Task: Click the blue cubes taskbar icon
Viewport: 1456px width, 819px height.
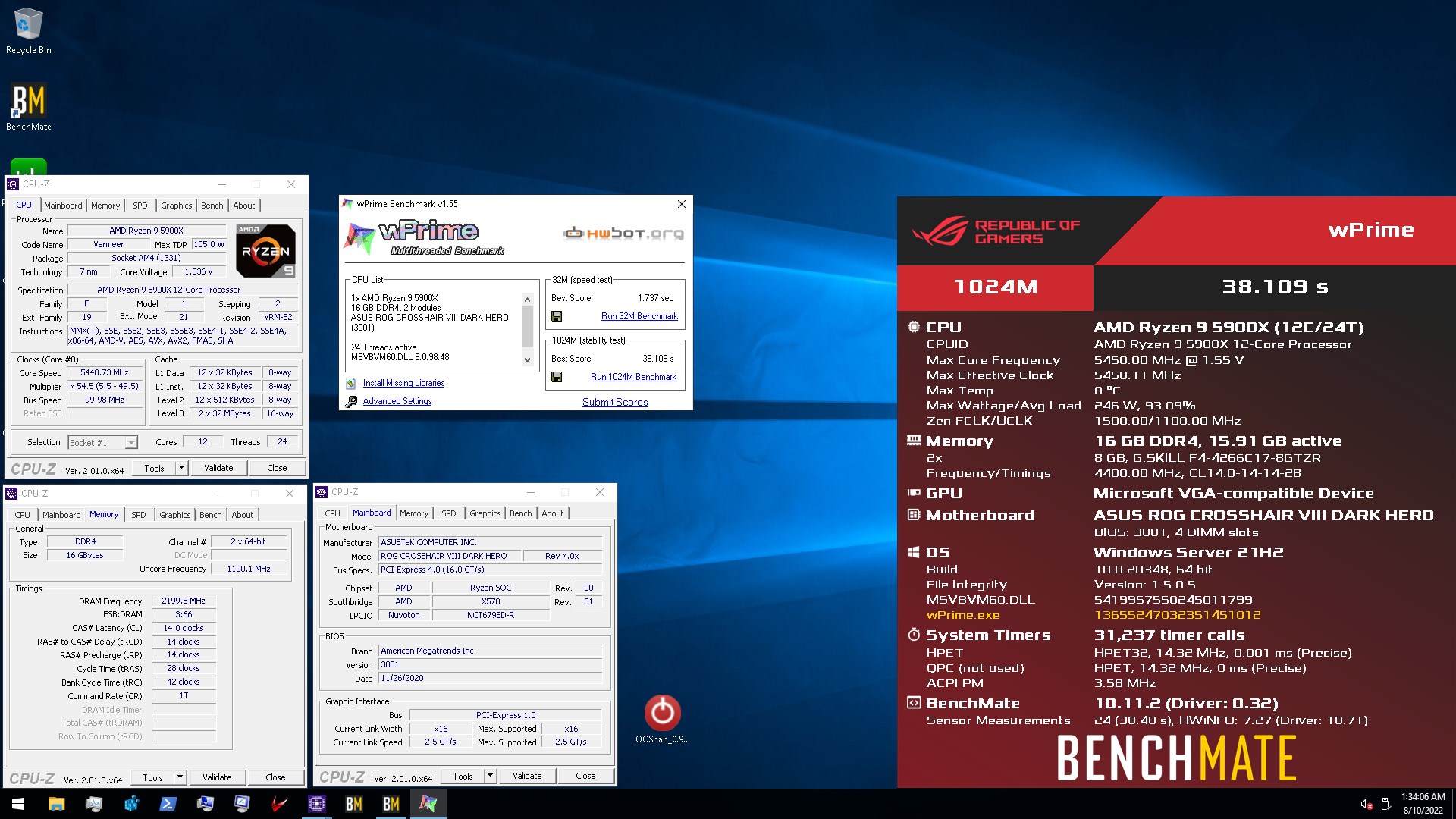Action: coord(130,804)
